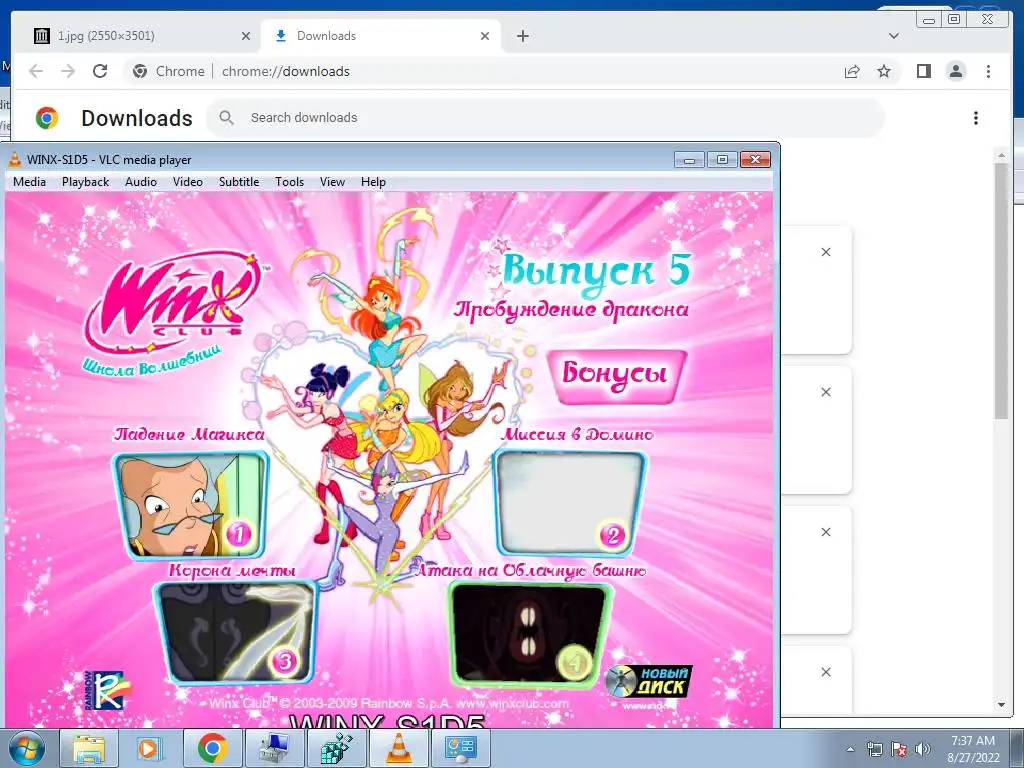Open VLC Audio menu
1024x768 pixels.
[x=140, y=182]
